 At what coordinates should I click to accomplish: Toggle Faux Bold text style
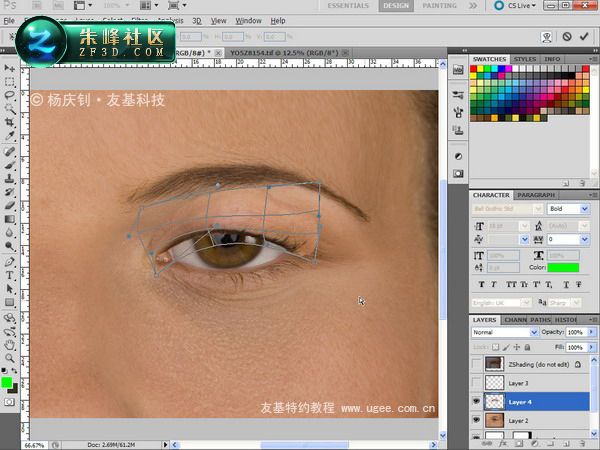click(481, 284)
